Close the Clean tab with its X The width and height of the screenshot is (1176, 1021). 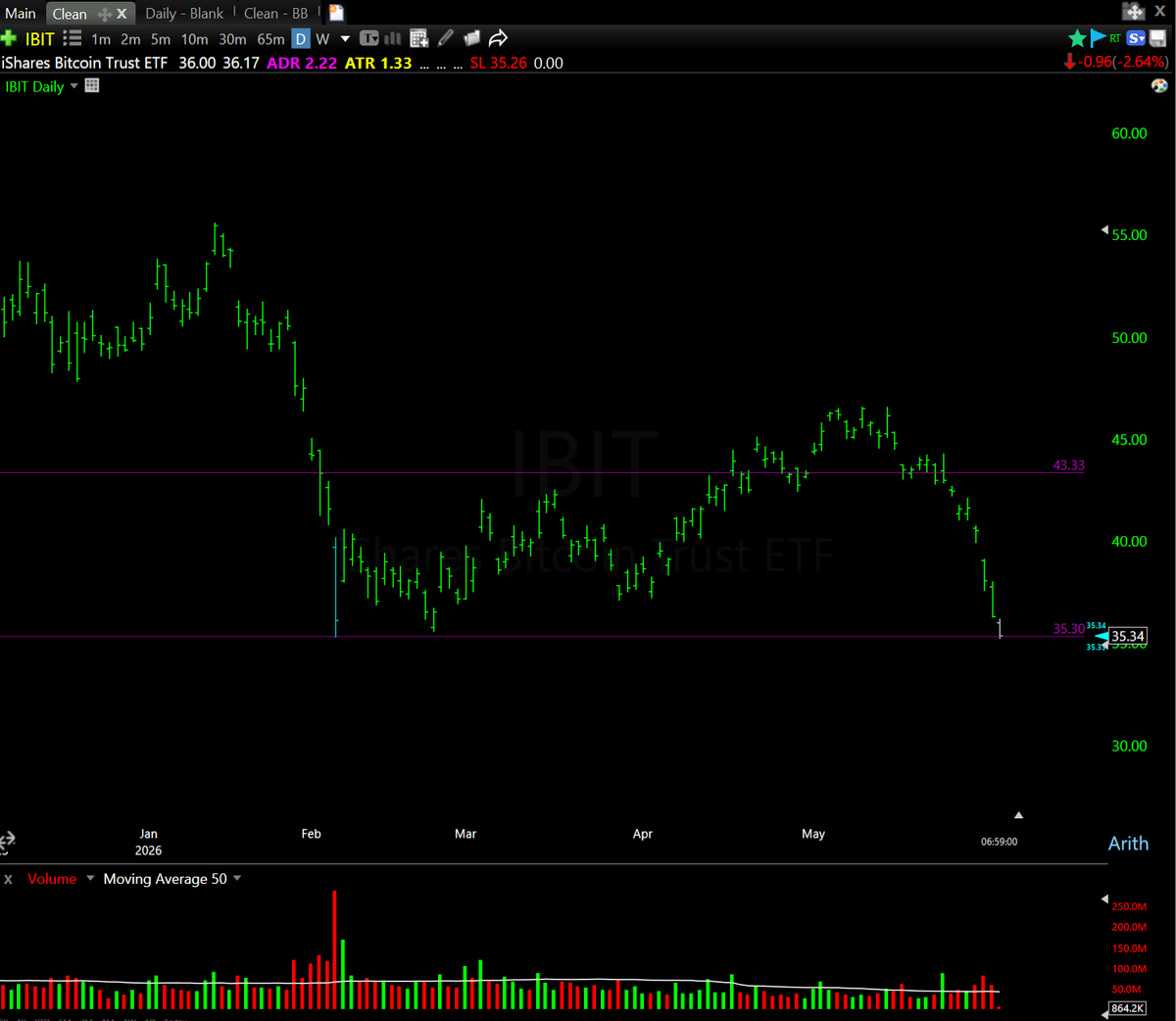pyautogui.click(x=122, y=14)
